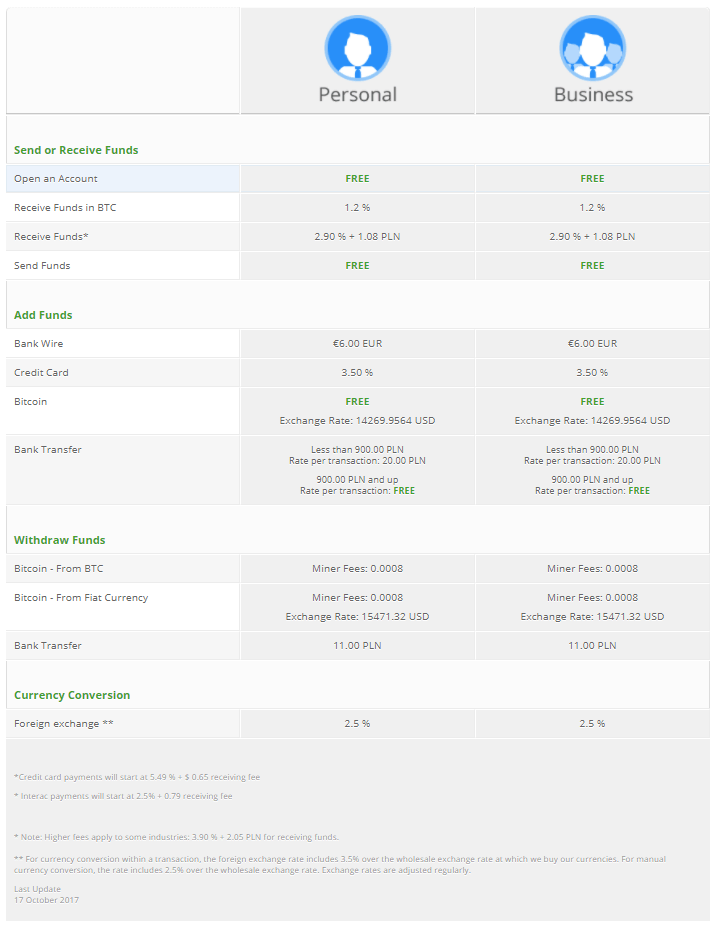Select the Business column heading text

pyautogui.click(x=593, y=95)
